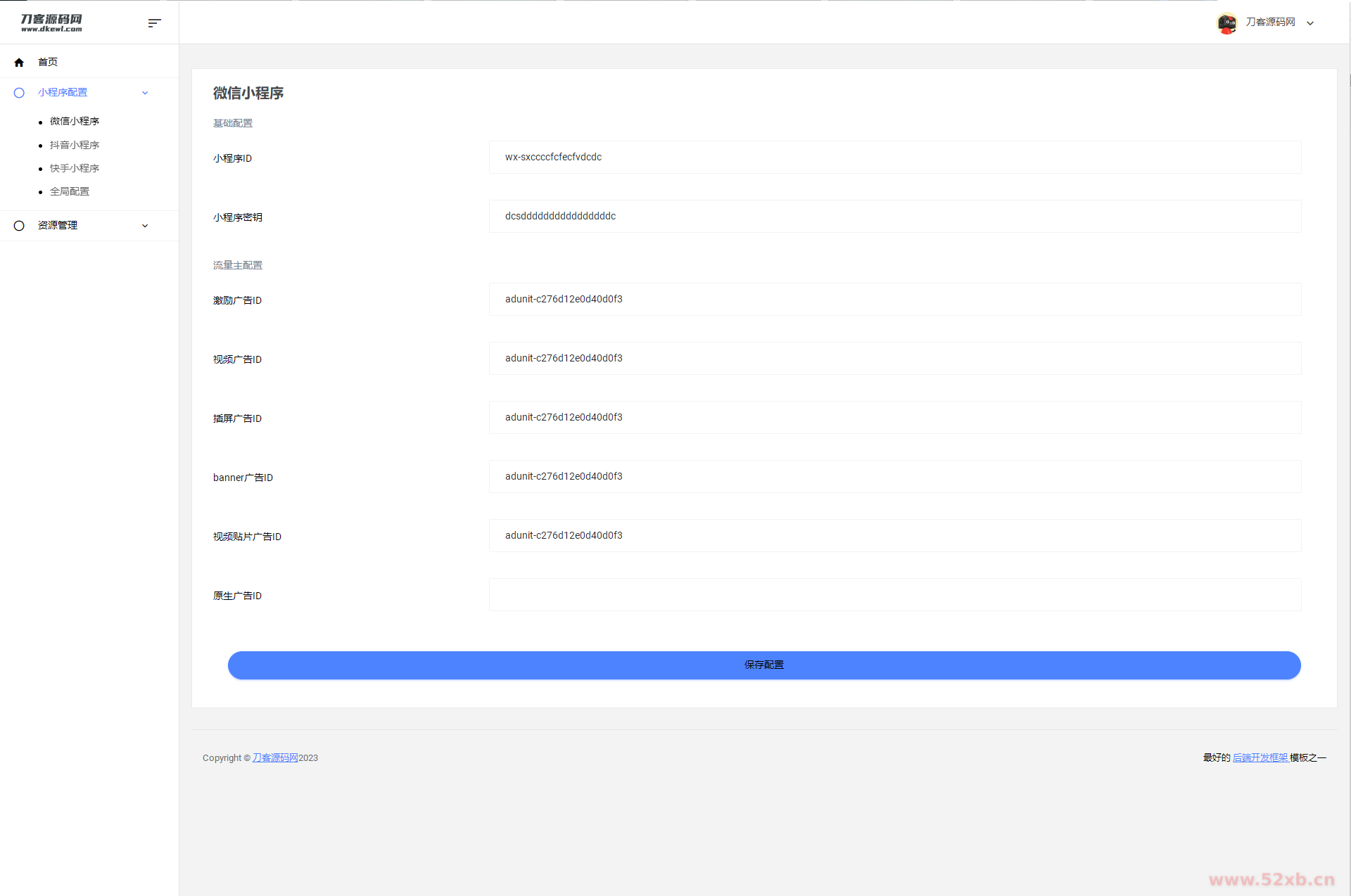
Task: Go to 首页 in sidebar
Action: pos(48,63)
